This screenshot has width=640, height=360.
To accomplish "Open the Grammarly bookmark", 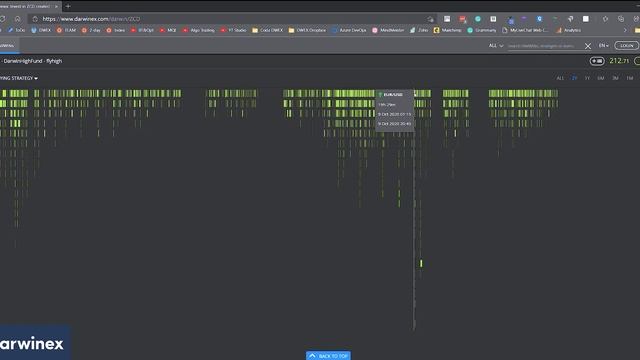I will pos(482,30).
